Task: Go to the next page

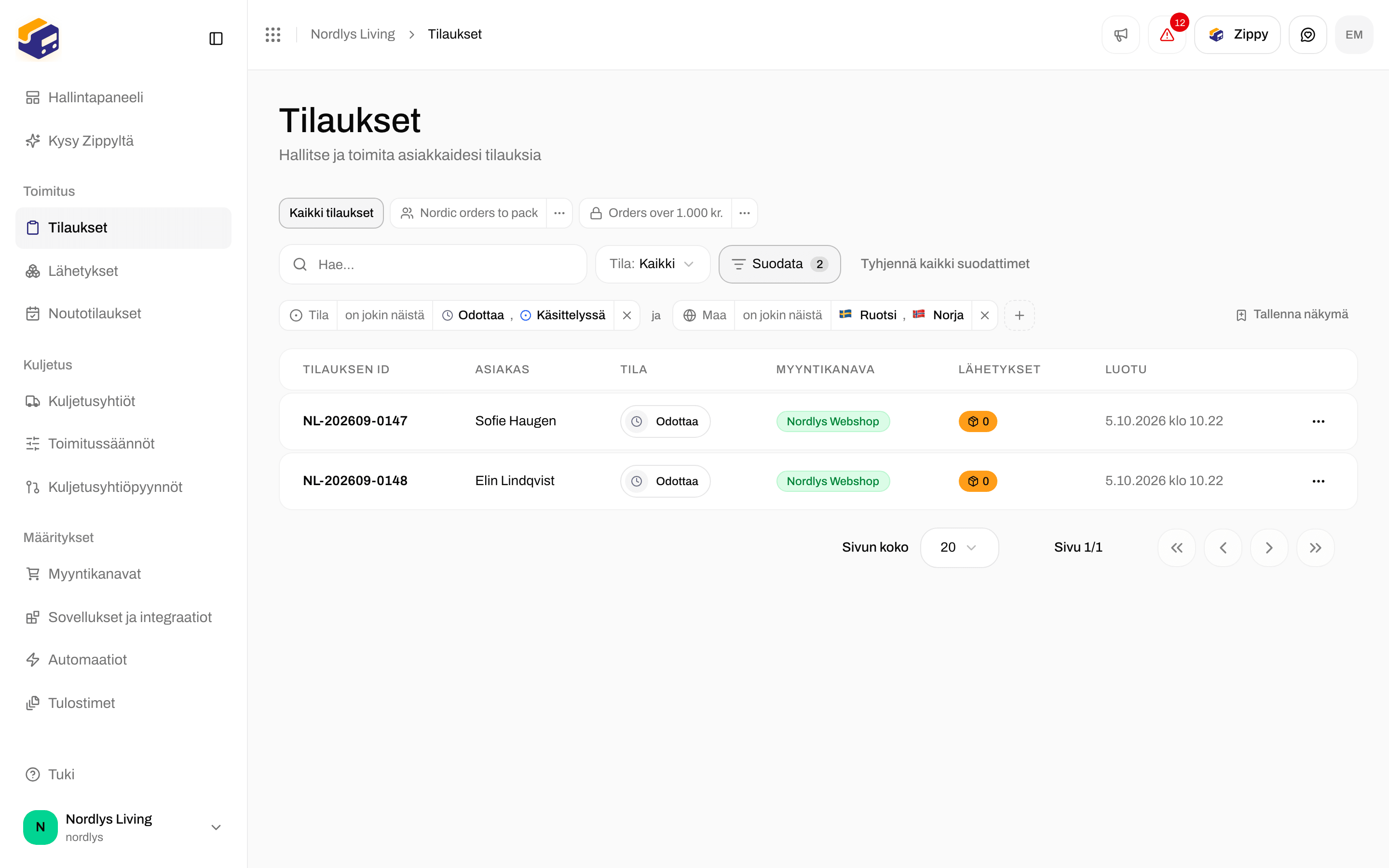Action: click(x=1269, y=548)
